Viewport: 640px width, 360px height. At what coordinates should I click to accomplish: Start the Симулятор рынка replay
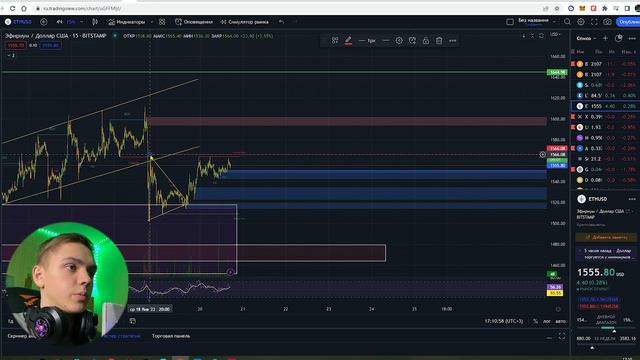244,22
